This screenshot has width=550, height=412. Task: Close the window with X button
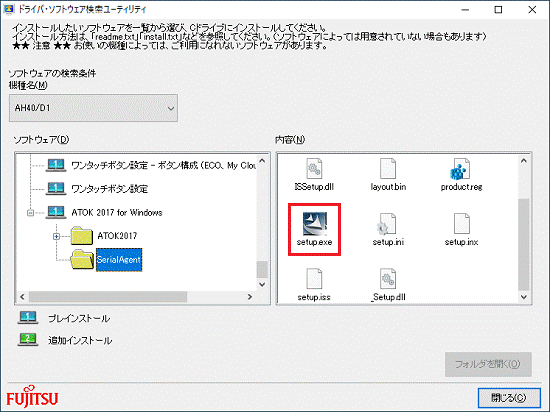point(532,9)
